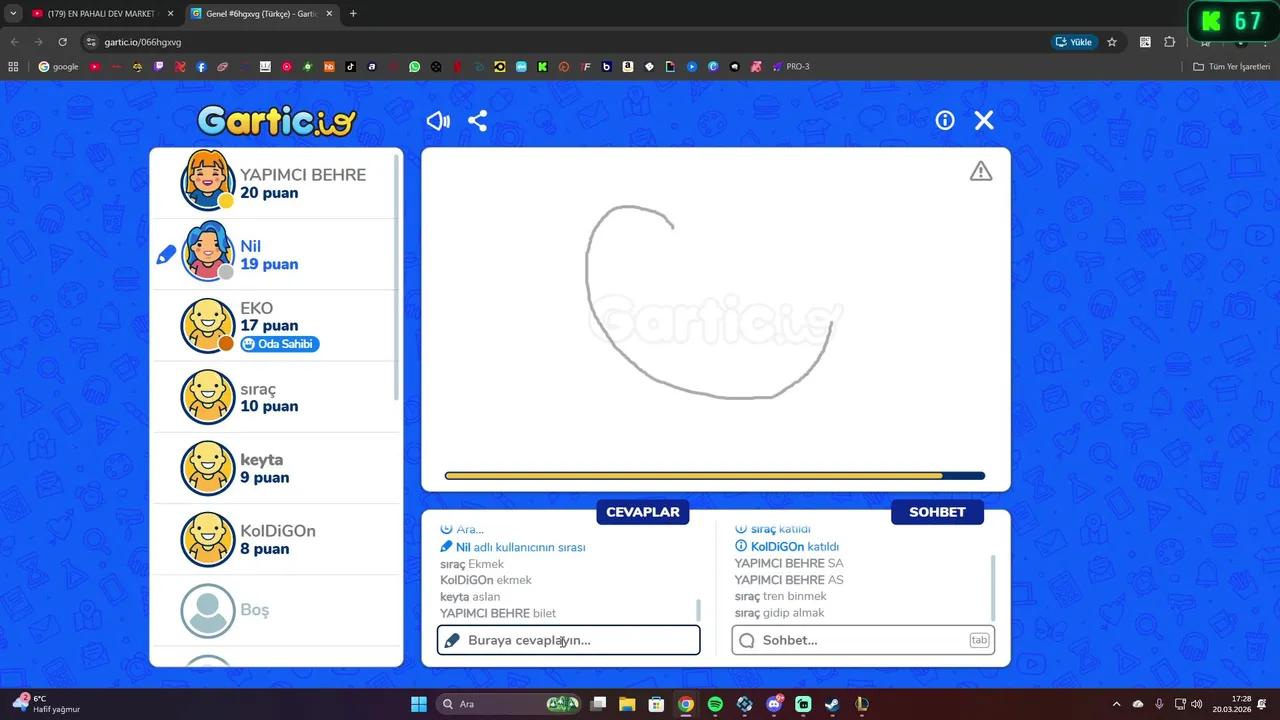Viewport: 1280px width, 720px height.
Task: Click the answers panel scrollbar
Action: (x=698, y=610)
